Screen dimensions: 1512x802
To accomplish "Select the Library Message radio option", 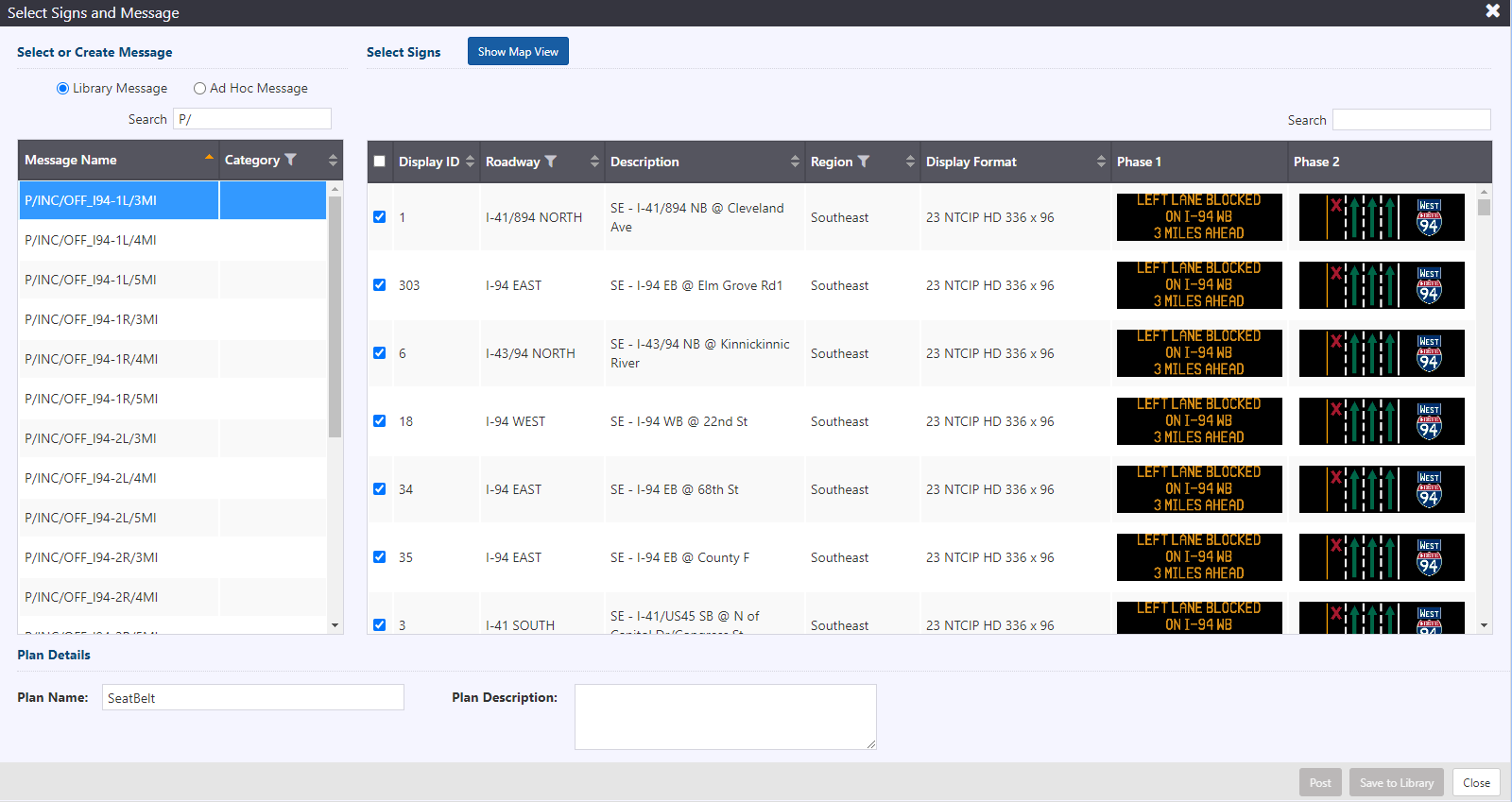I will [63, 88].
